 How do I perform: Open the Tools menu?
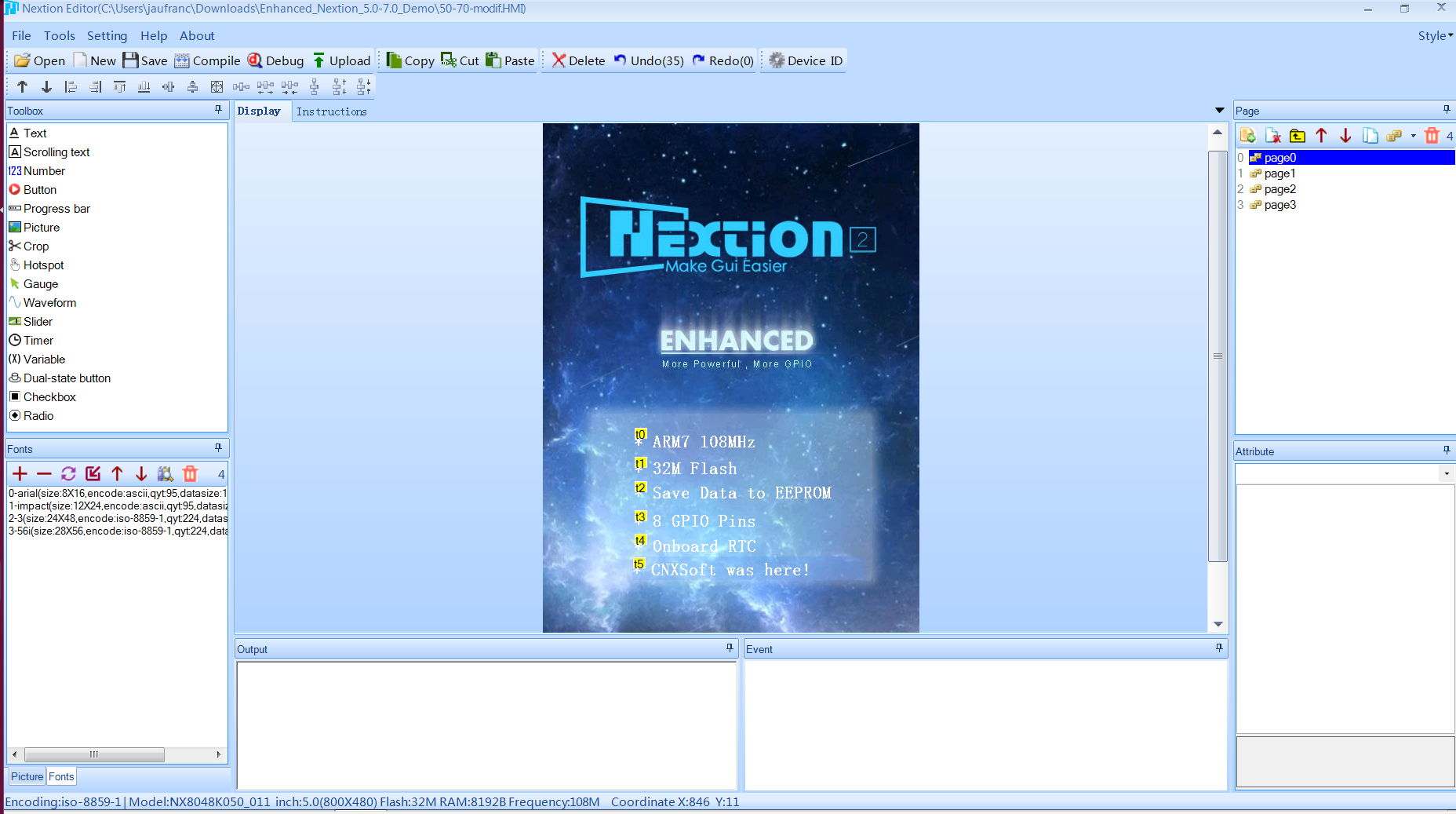(60, 35)
